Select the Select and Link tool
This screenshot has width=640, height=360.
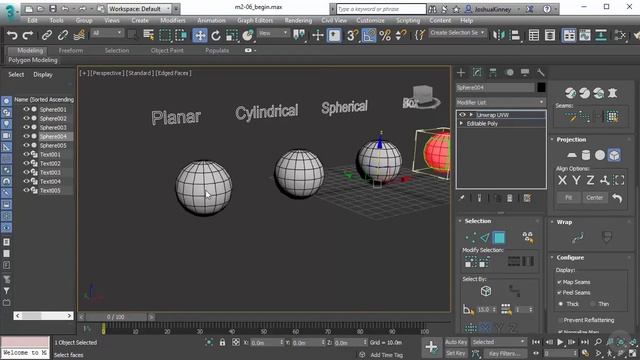(47, 36)
